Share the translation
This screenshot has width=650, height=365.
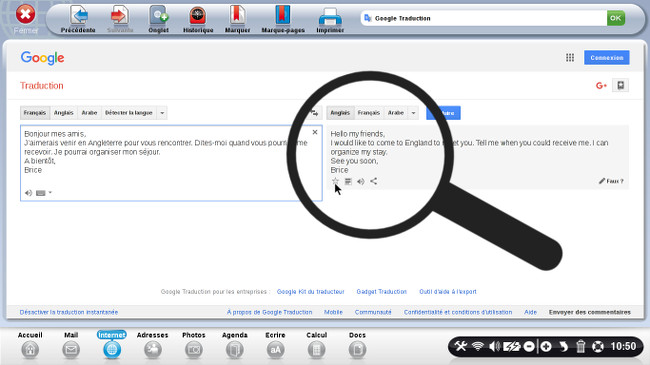pos(374,181)
